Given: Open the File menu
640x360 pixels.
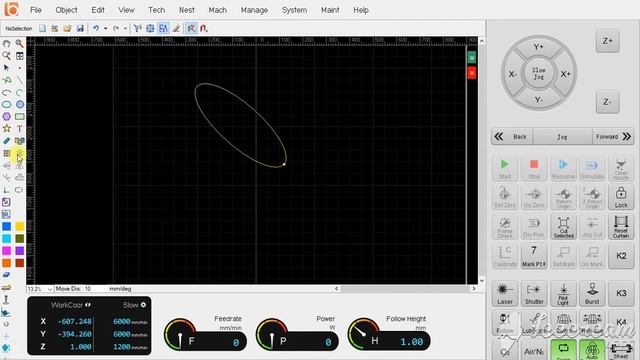Looking at the screenshot, I should (x=36, y=10).
